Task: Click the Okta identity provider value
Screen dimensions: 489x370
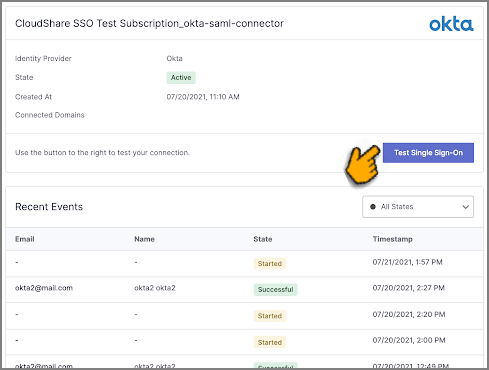Action: click(174, 59)
